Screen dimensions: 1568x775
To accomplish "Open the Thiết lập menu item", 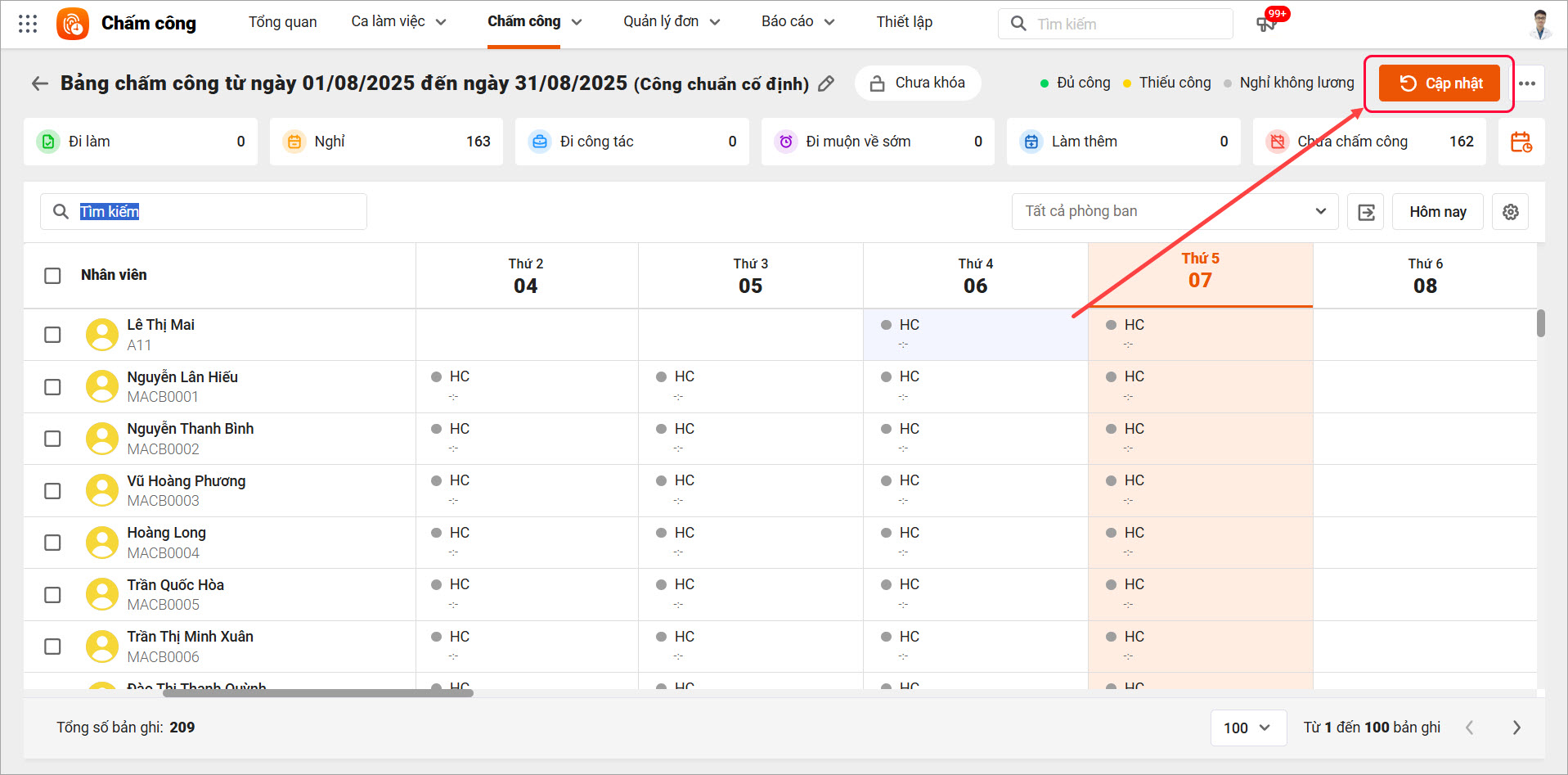I will [x=904, y=22].
